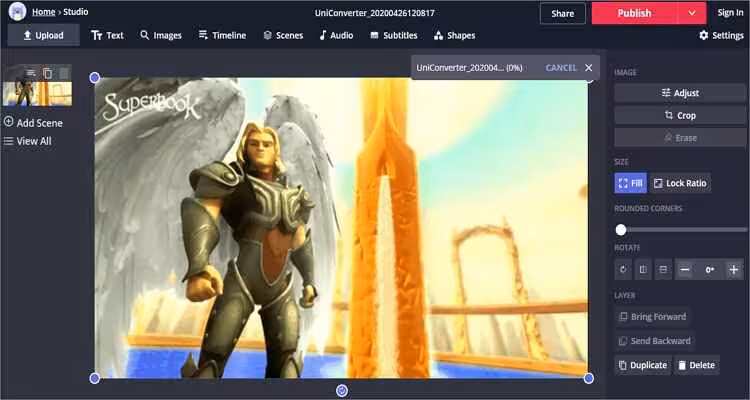750x400 pixels.
Task: Toggle Lock Ratio
Action: pos(680,183)
